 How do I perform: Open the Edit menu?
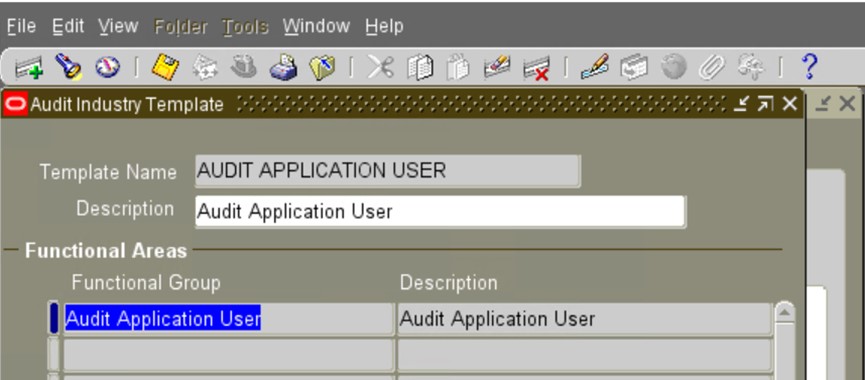coord(68,26)
